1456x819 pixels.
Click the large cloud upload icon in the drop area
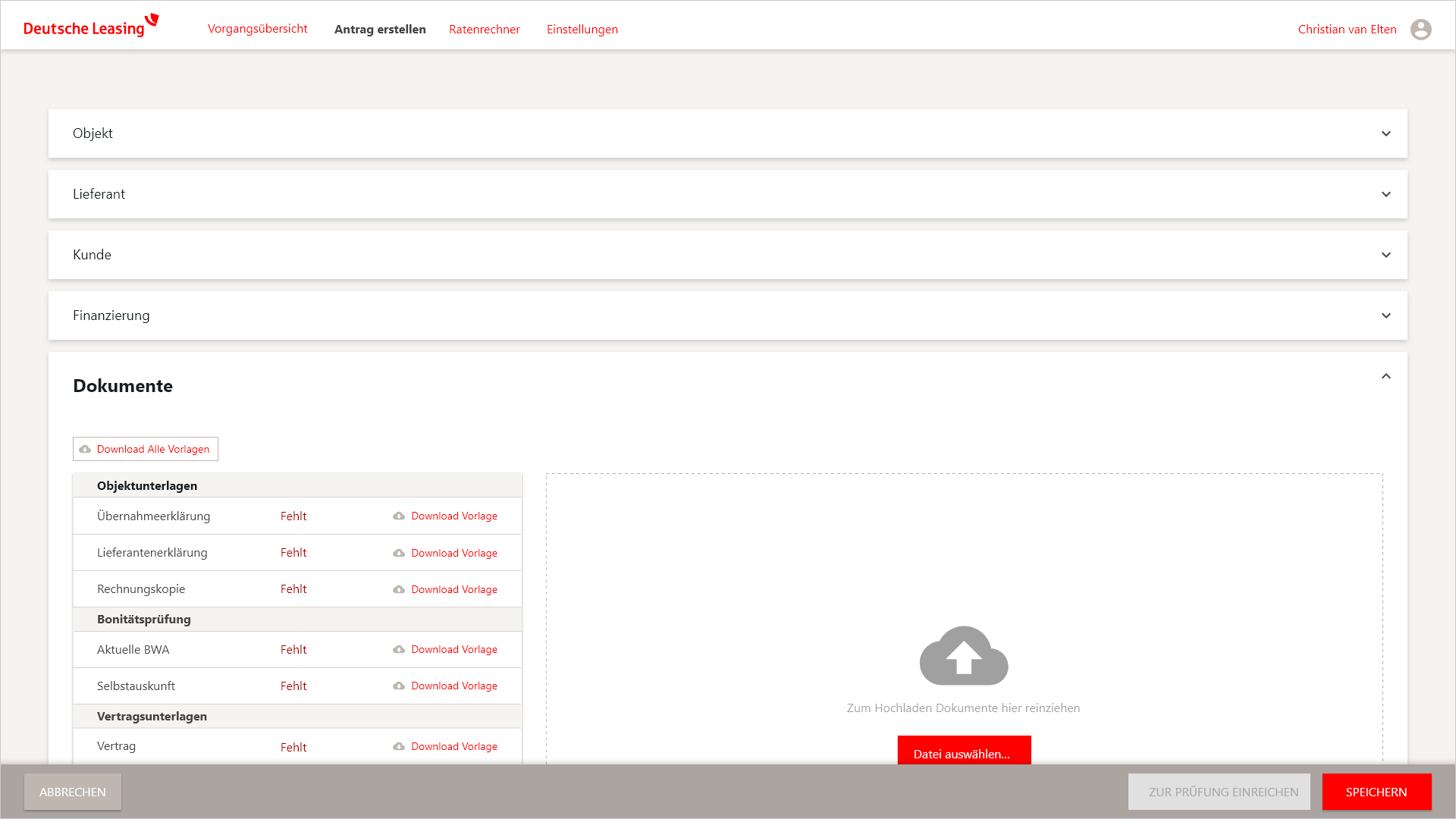coord(963,656)
